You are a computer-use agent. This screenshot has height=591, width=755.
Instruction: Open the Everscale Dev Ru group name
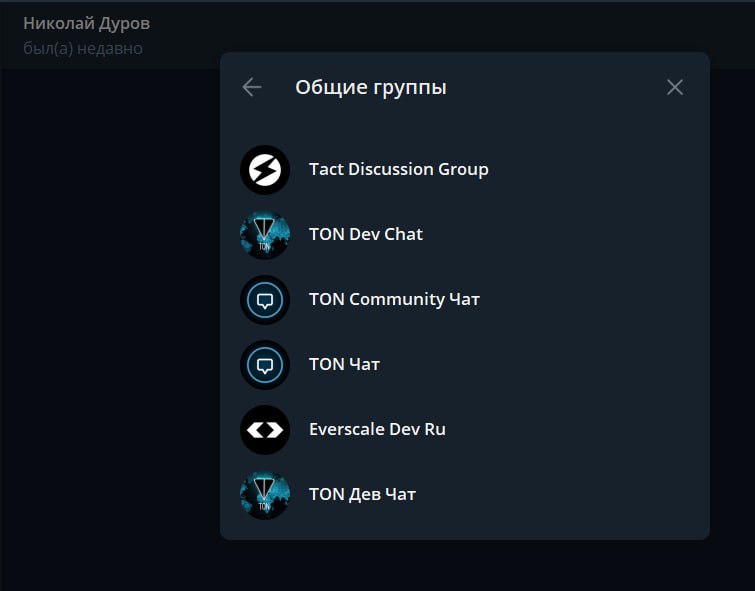(377, 429)
